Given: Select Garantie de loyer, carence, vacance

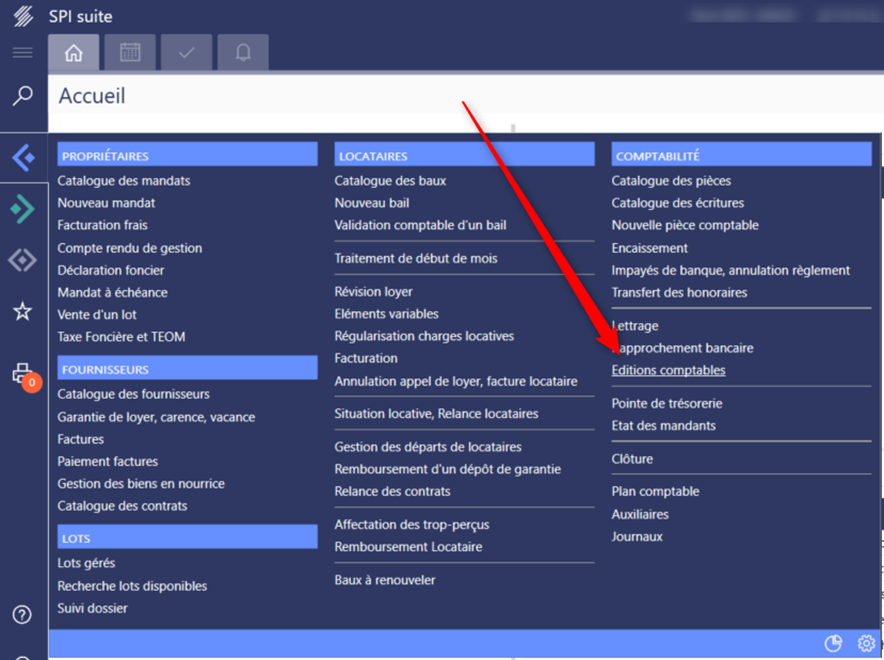Looking at the screenshot, I should click(x=156, y=417).
